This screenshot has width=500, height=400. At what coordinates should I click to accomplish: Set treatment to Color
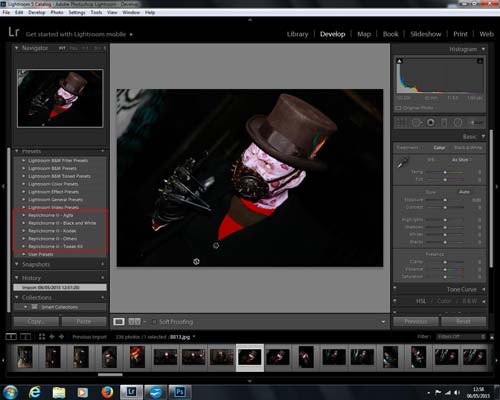(439, 148)
